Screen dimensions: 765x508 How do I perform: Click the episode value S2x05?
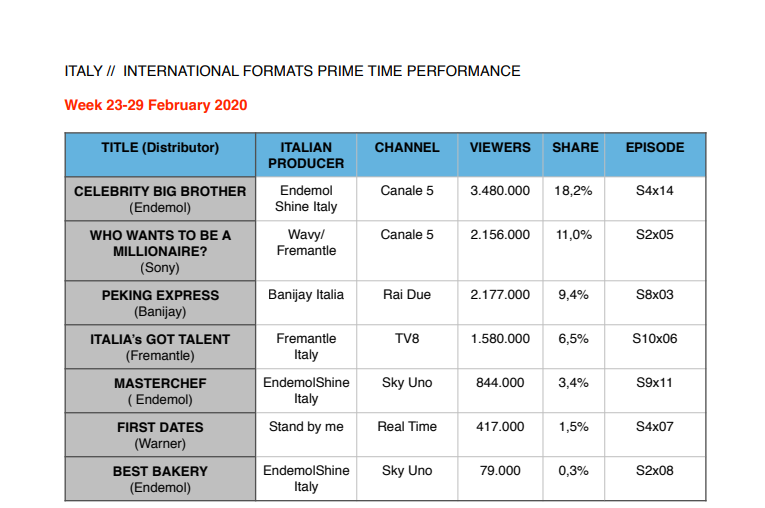click(655, 235)
